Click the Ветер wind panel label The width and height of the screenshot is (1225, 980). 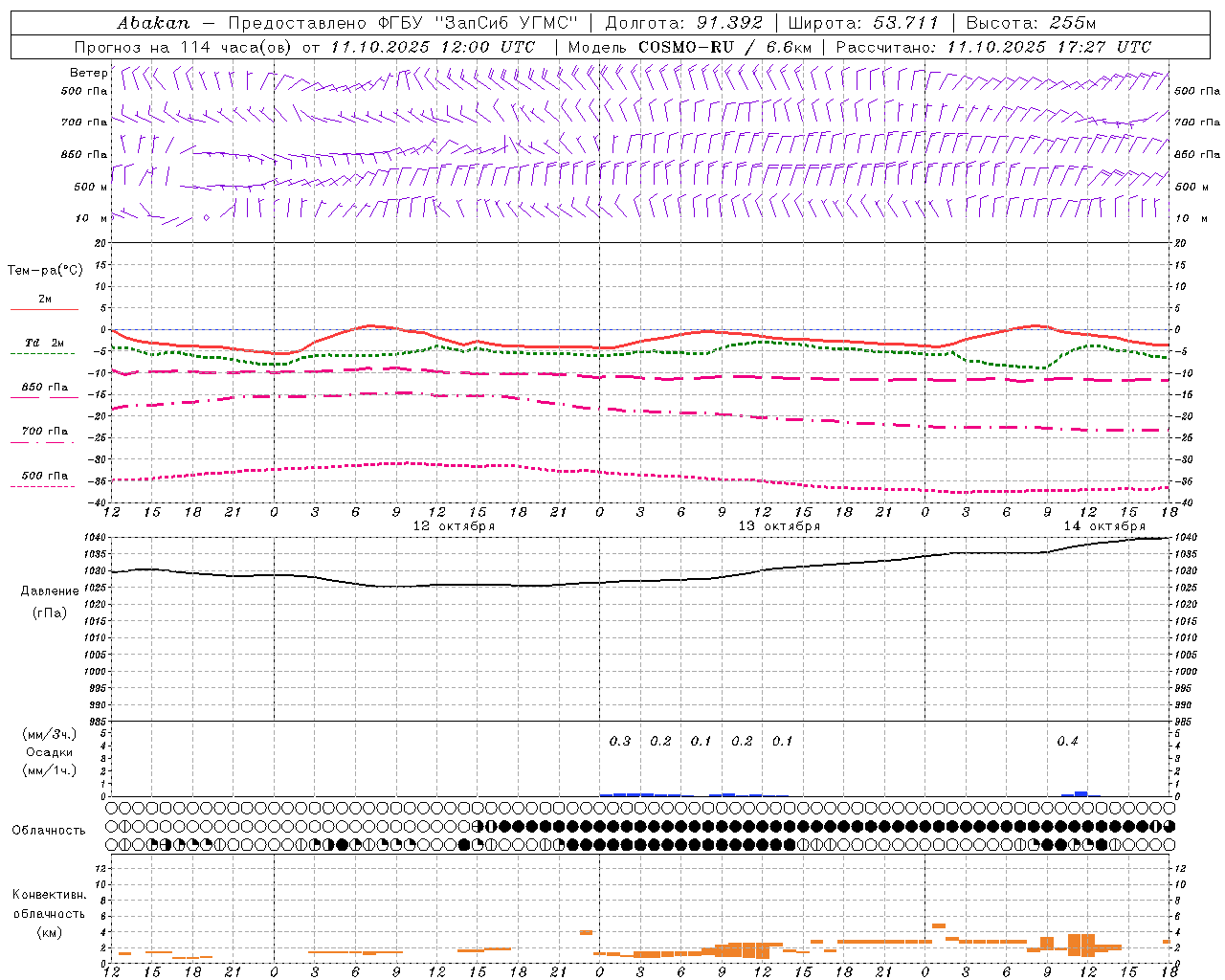[x=88, y=73]
